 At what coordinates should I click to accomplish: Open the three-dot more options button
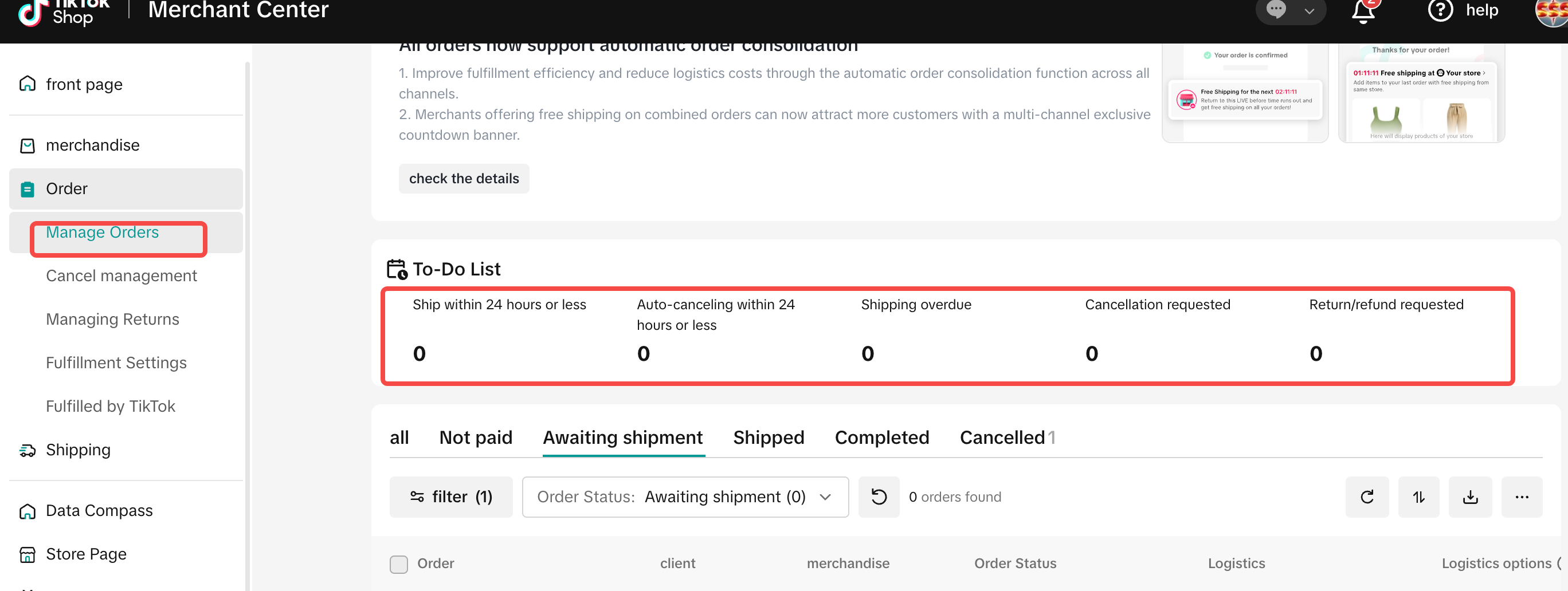pyautogui.click(x=1521, y=497)
